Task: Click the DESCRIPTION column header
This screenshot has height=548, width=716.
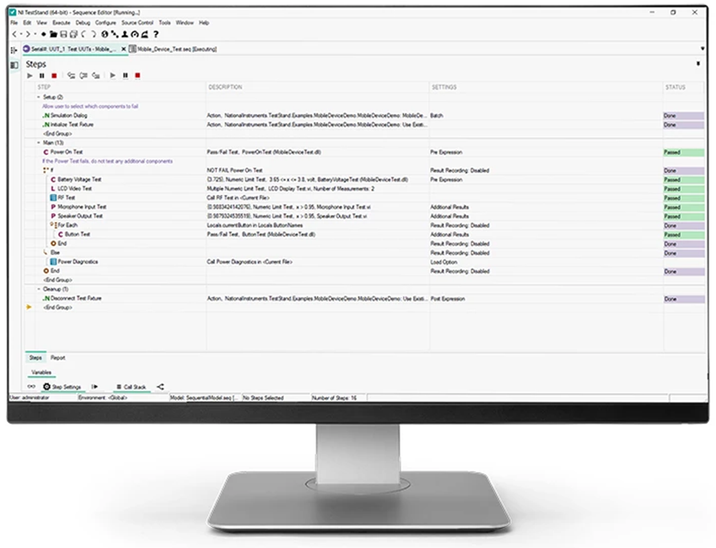Action: (225, 87)
